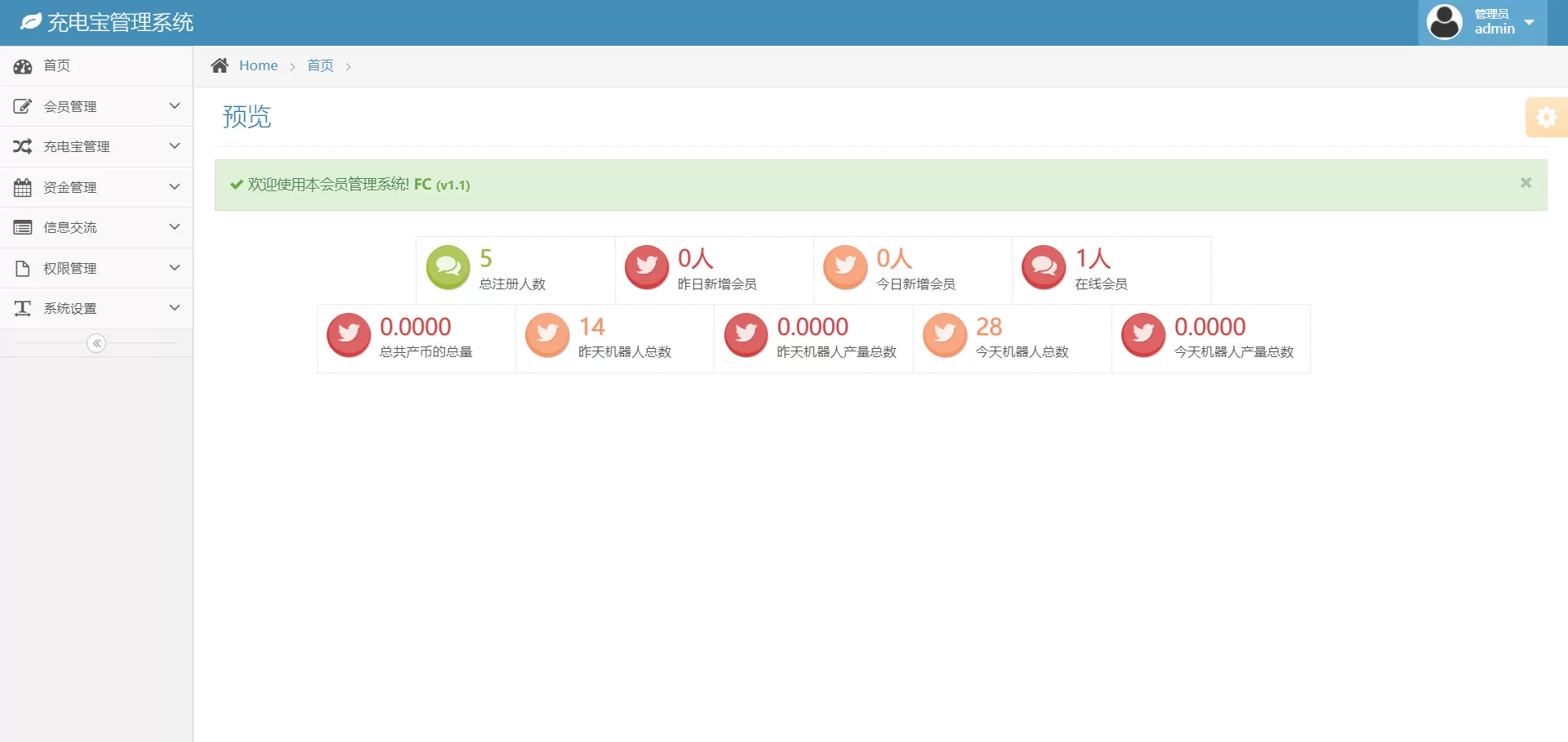The width and height of the screenshot is (1568, 742).
Task: Click the 昨天机器人产量总数 label
Action: [836, 351]
